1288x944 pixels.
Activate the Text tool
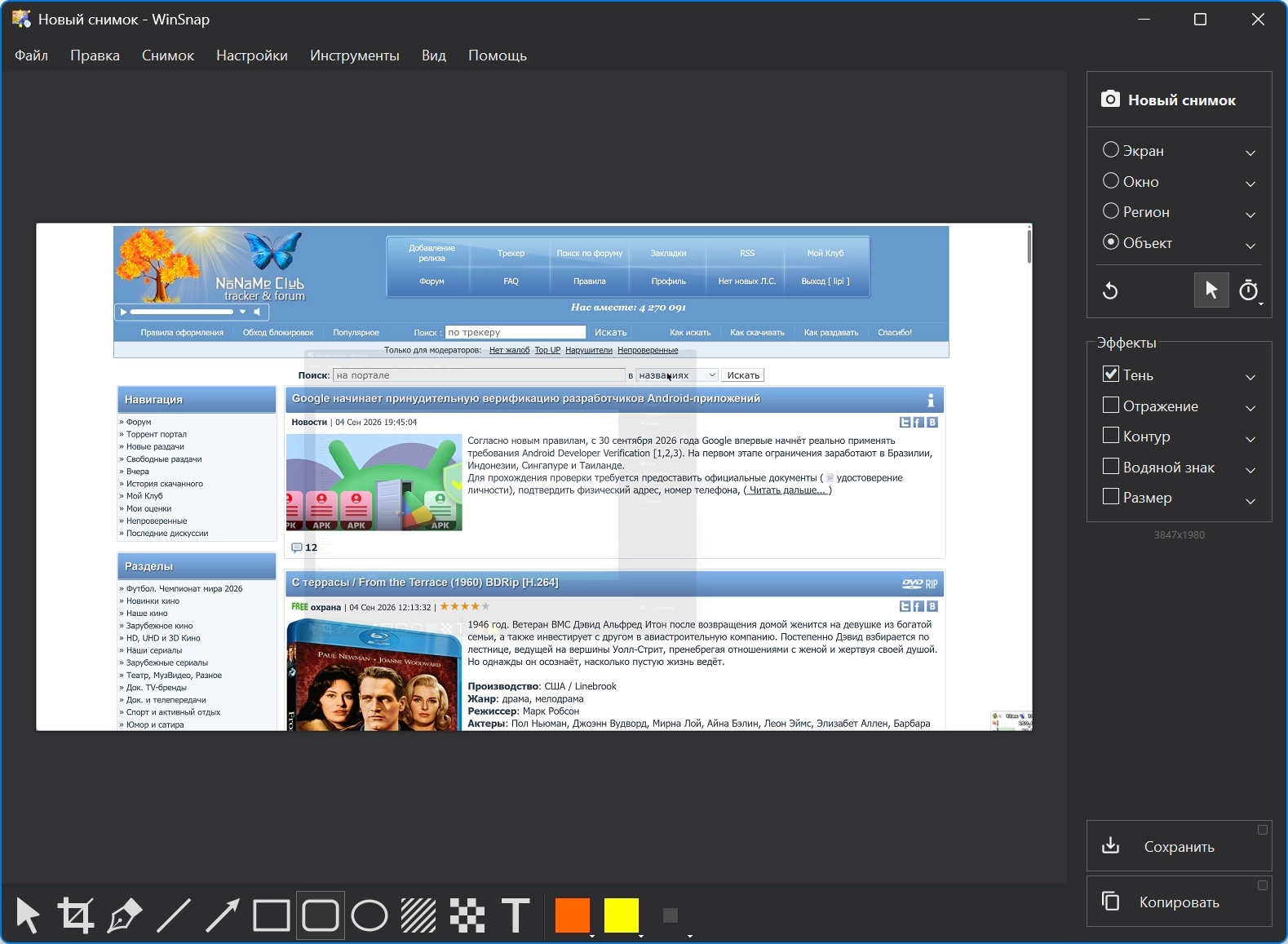(x=516, y=915)
